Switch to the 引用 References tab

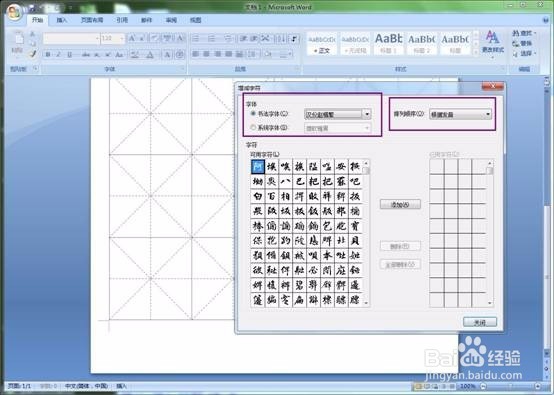(x=122, y=20)
